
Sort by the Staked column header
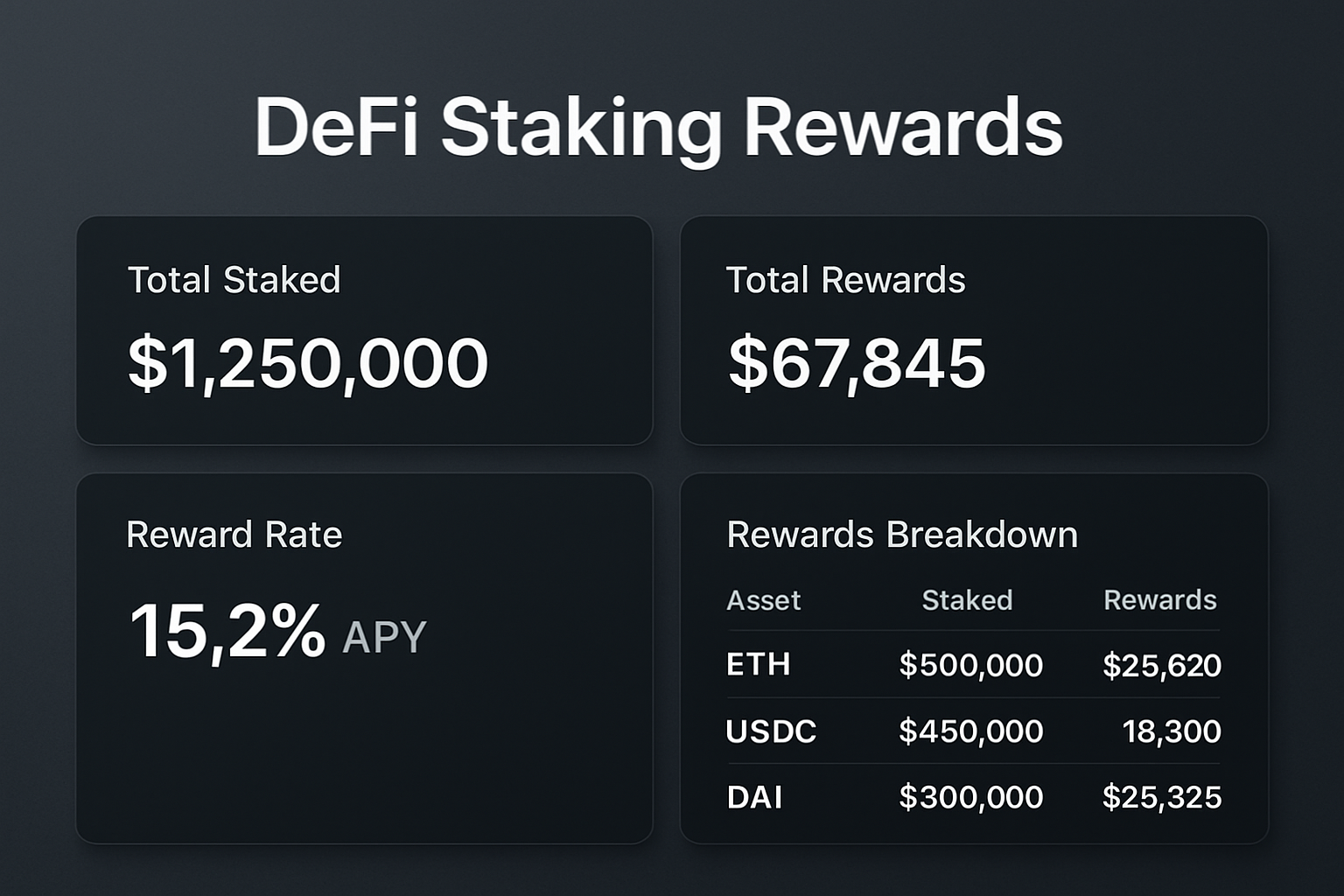(968, 600)
